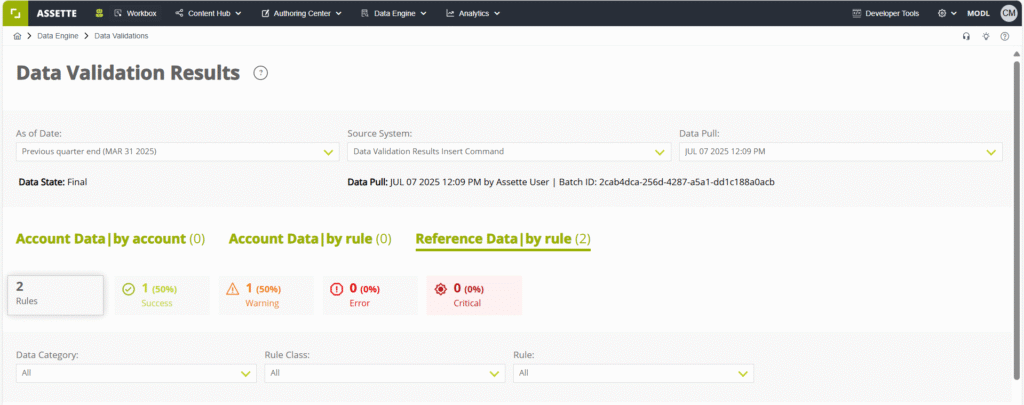This screenshot has width=1024, height=405.
Task: Go to home via breadcrumb icon
Action: (17, 36)
